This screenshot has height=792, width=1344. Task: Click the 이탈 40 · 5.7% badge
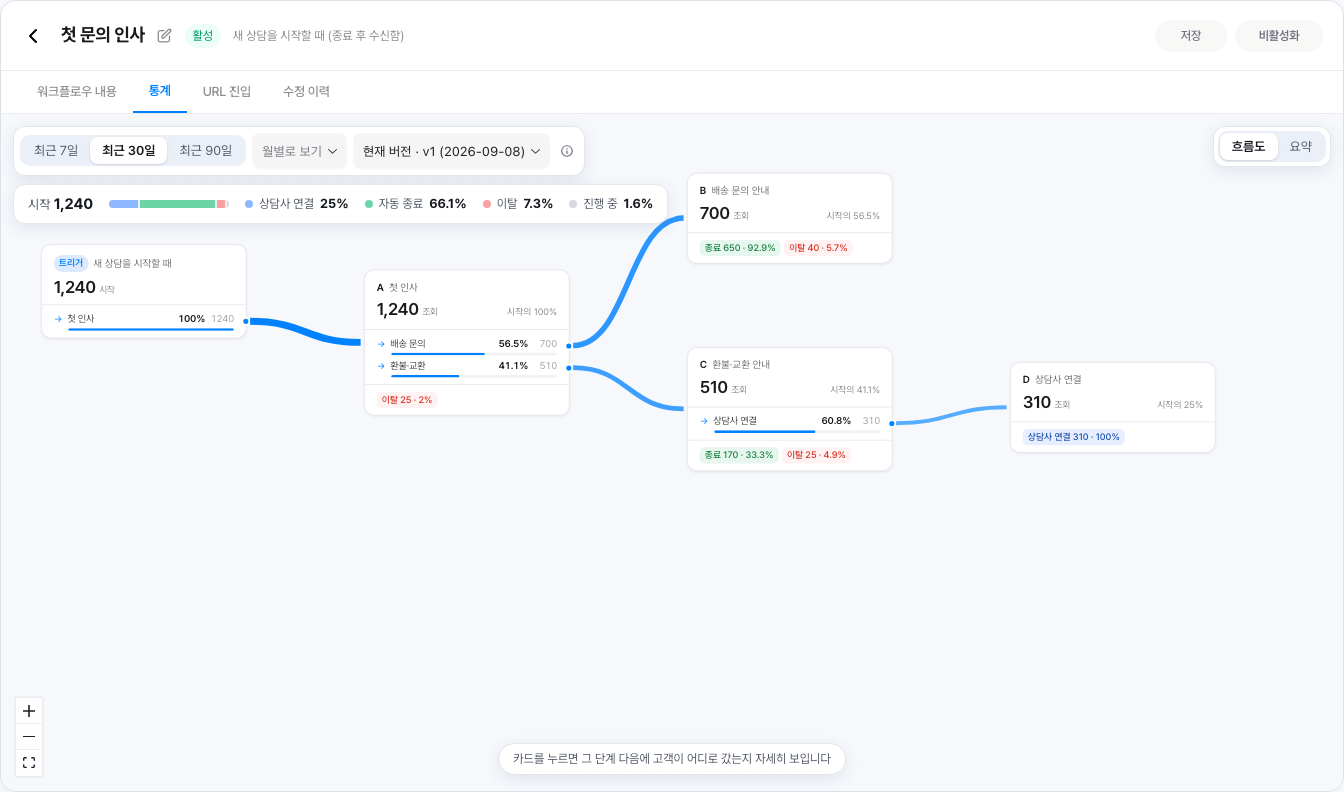click(x=818, y=248)
